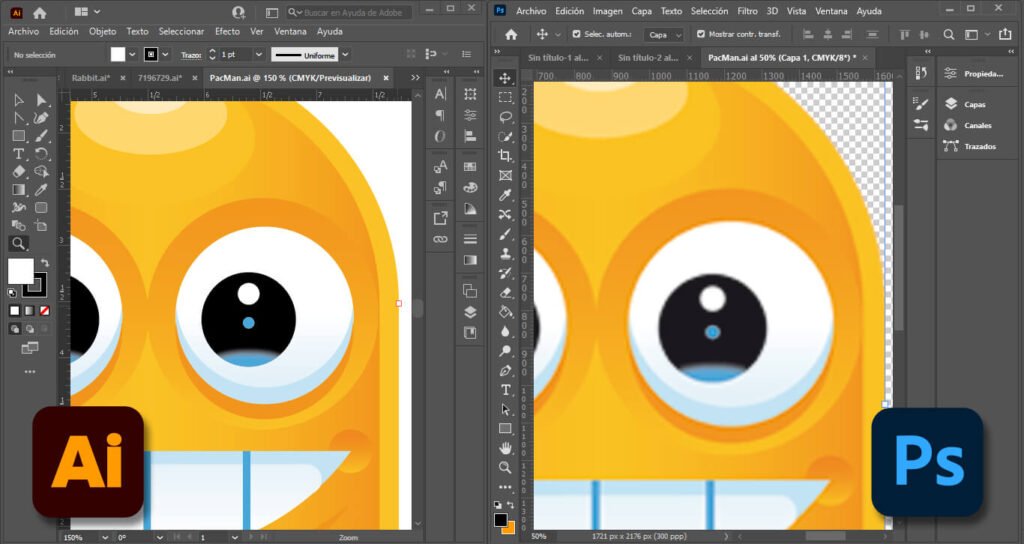The image size is (1024, 544).
Task: Choose the Illustrator Type tool
Action: tap(18, 154)
